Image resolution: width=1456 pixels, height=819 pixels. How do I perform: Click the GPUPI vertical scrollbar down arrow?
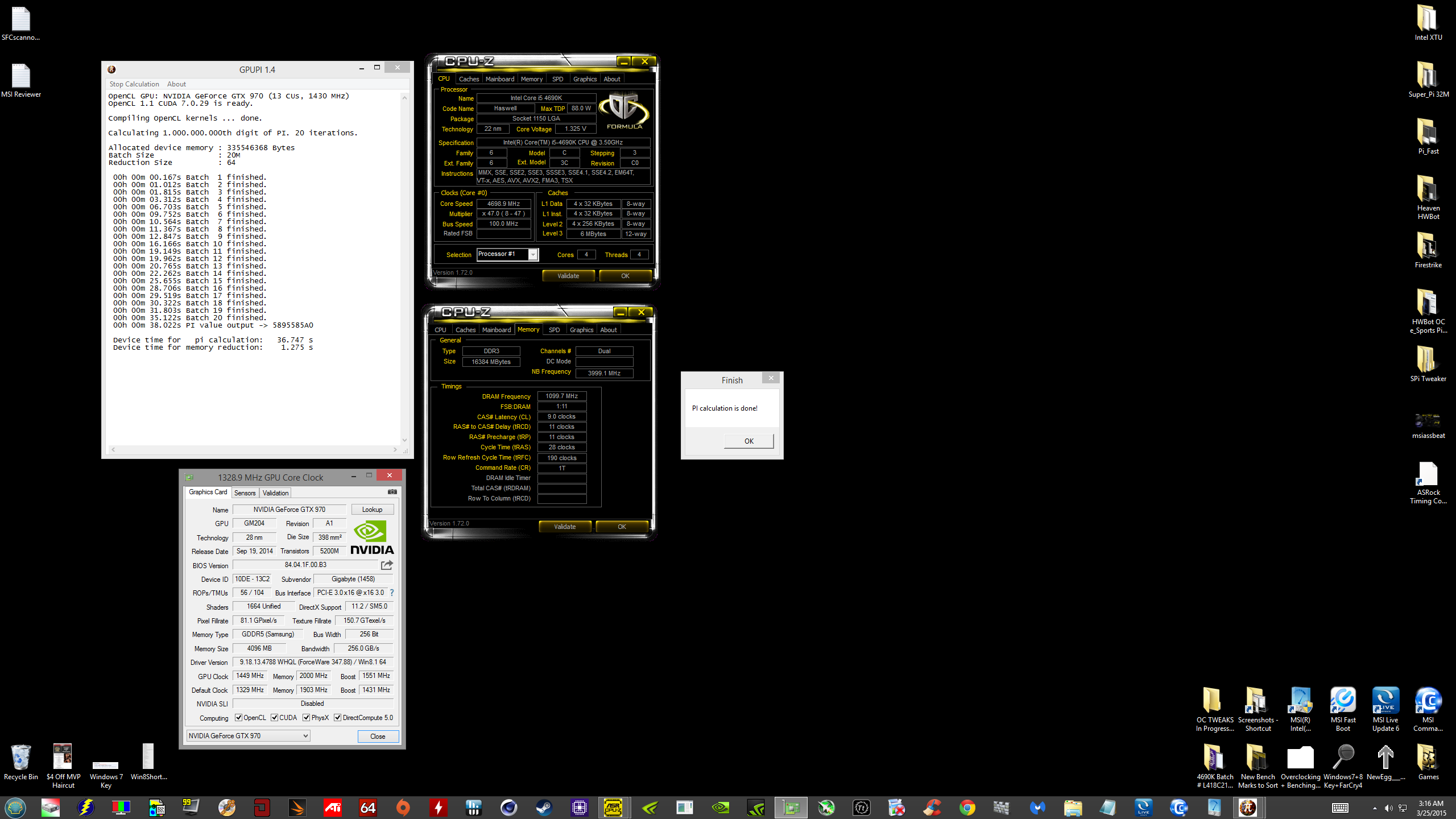click(404, 440)
